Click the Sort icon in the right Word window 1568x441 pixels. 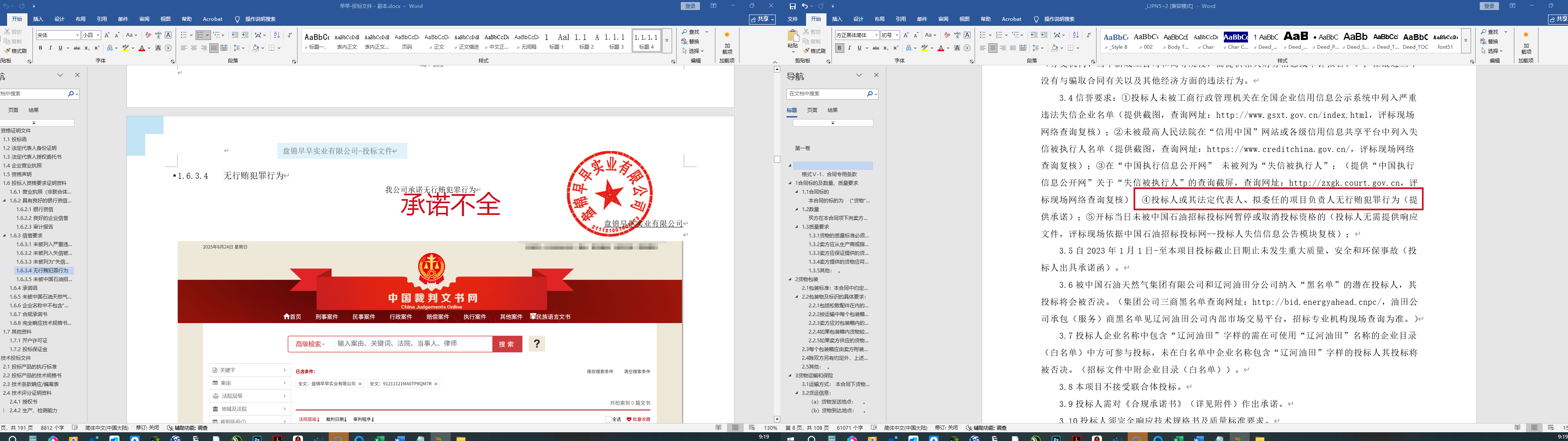(1076, 35)
